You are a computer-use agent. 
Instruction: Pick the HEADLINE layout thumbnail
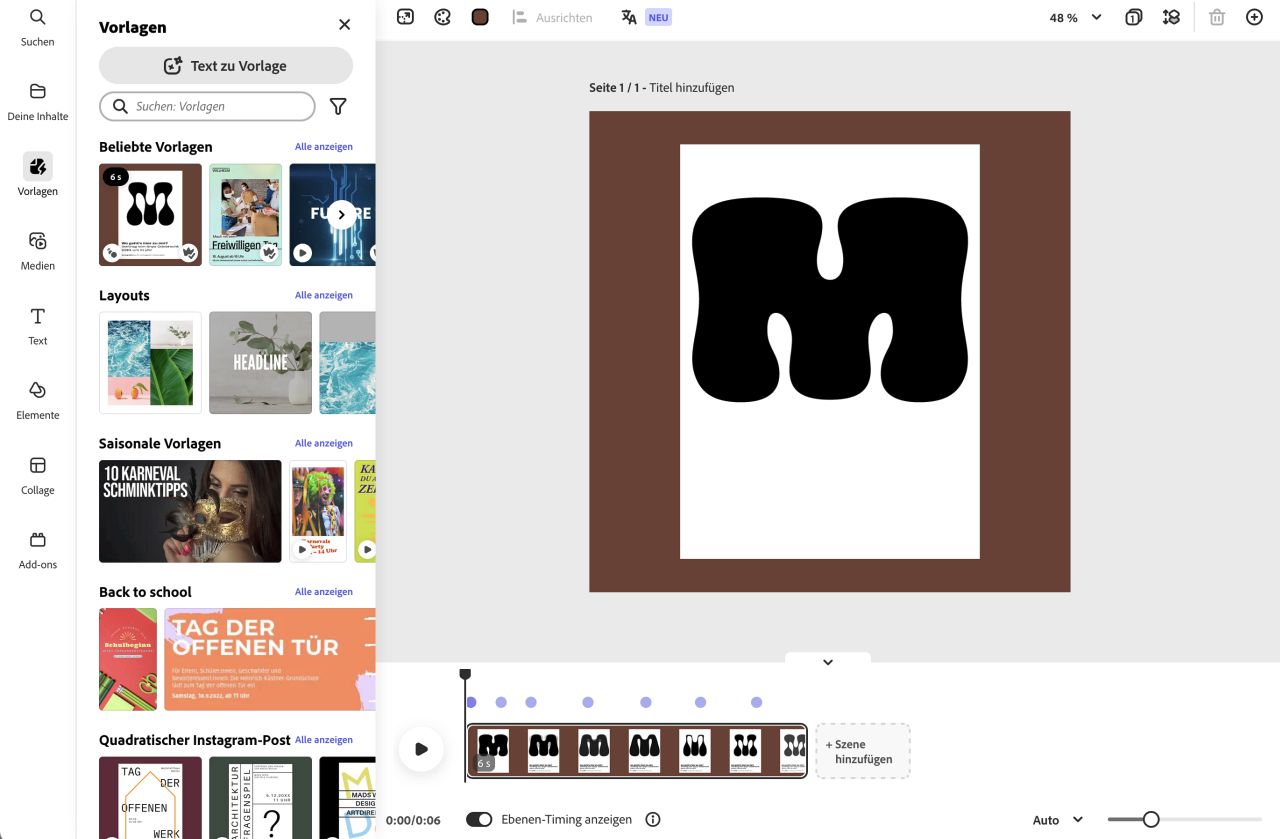click(x=260, y=363)
